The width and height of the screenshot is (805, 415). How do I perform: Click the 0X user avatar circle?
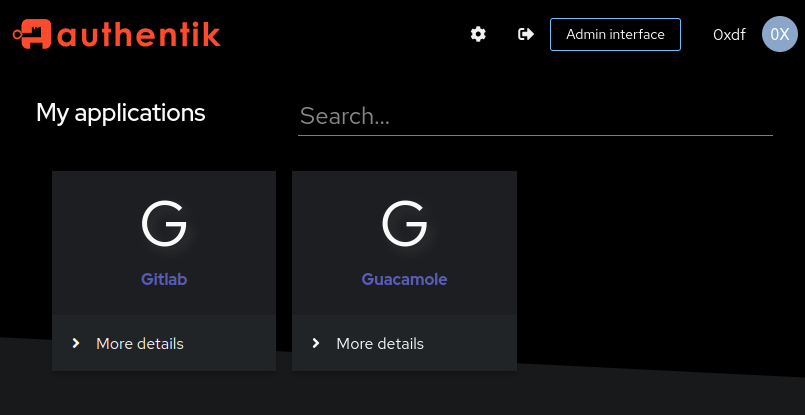780,34
